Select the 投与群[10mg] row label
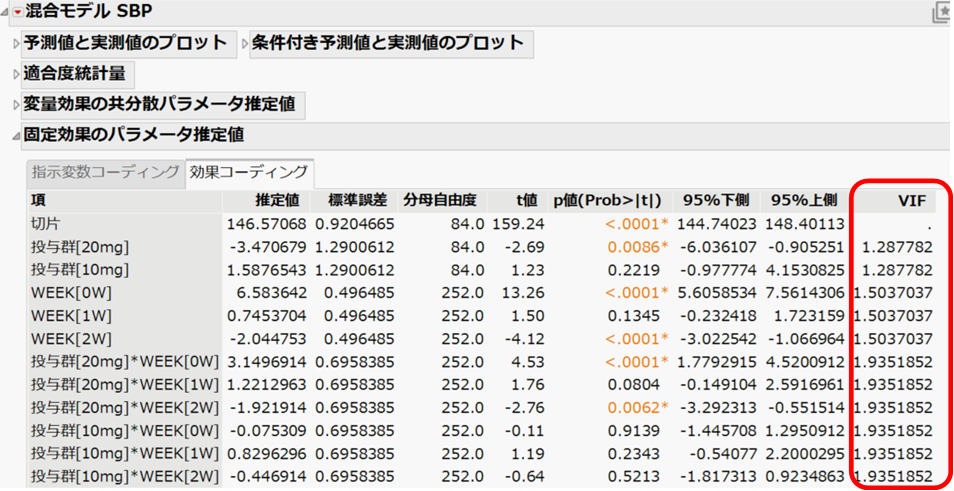This screenshot has height=491, width=954. 80,271
